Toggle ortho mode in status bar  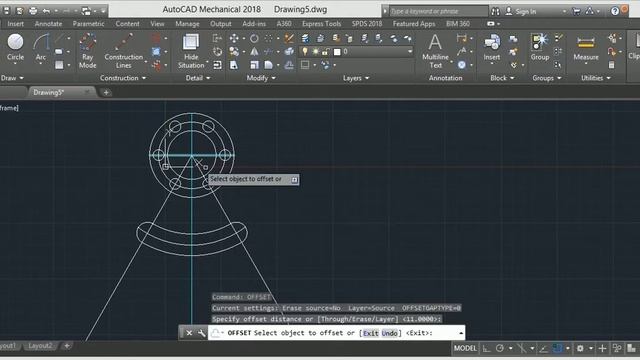(x=487, y=348)
